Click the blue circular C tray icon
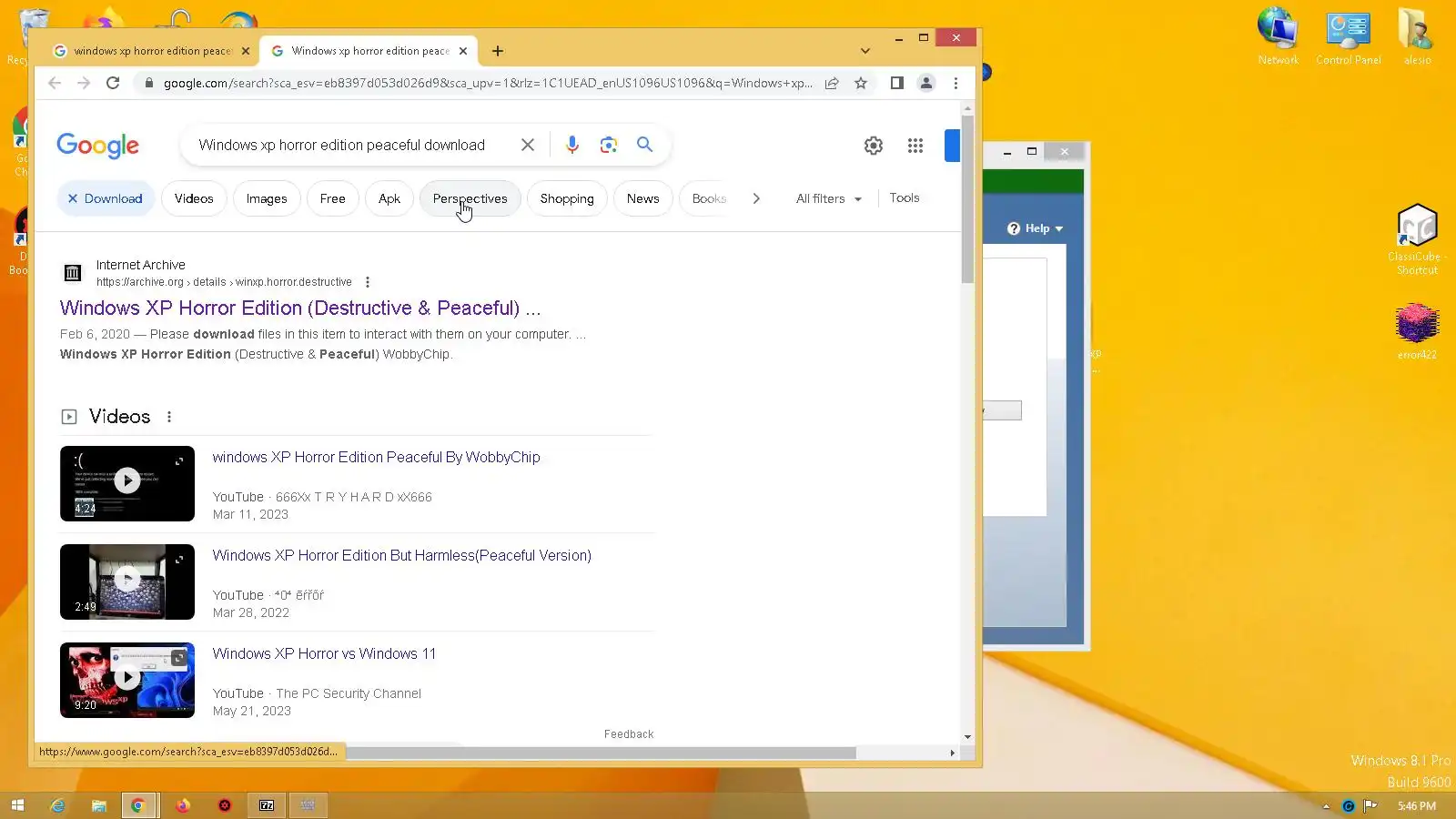Screen dimensions: 1456x819 1349,805
